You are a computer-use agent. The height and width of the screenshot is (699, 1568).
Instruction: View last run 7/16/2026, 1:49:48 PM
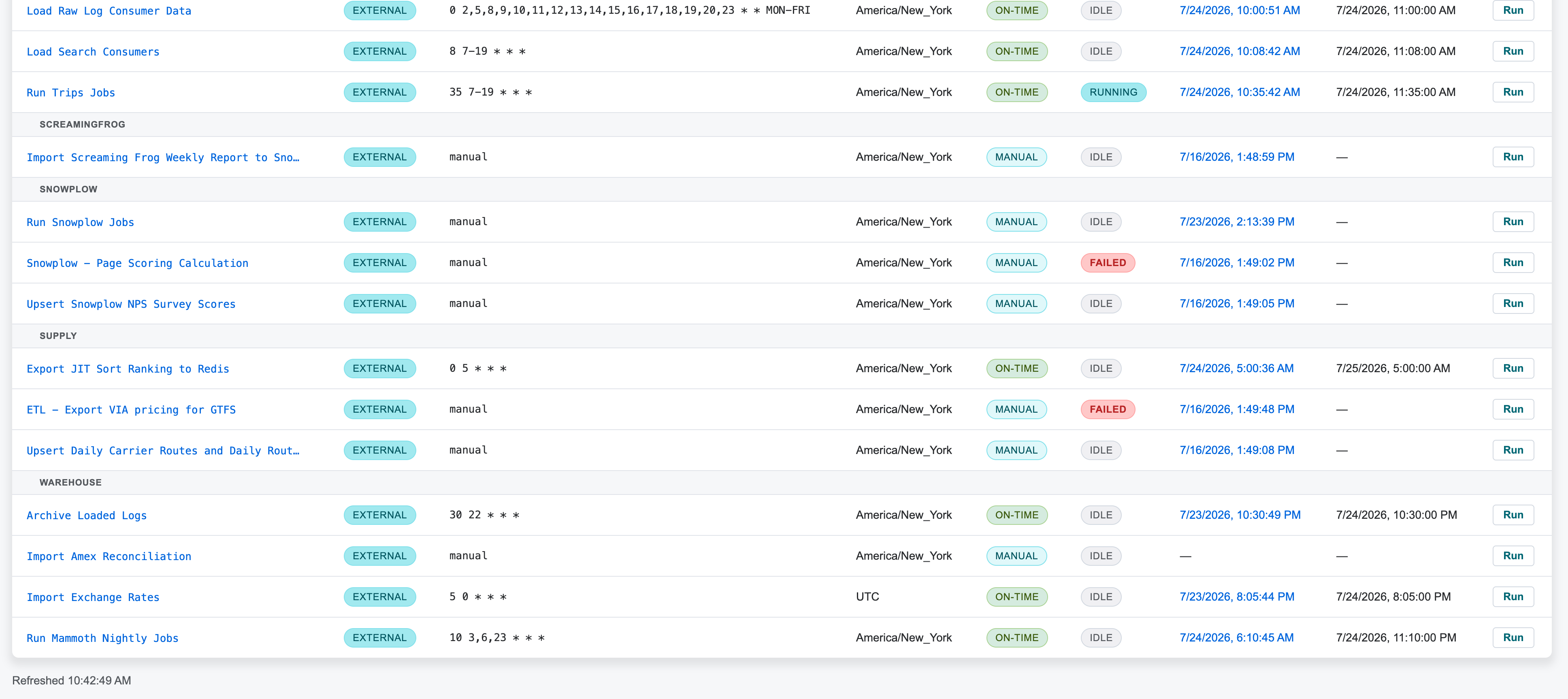click(x=1237, y=409)
